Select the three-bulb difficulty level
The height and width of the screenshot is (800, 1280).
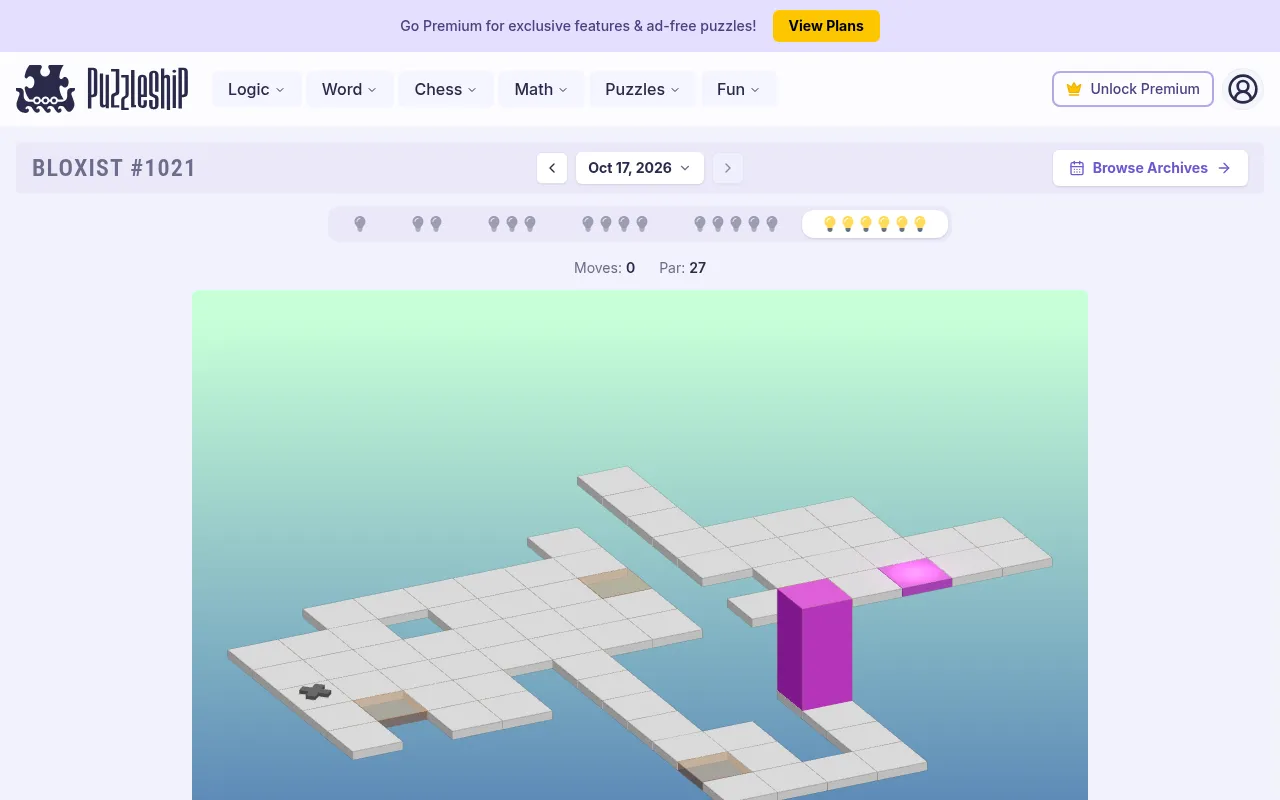pyautogui.click(x=512, y=224)
